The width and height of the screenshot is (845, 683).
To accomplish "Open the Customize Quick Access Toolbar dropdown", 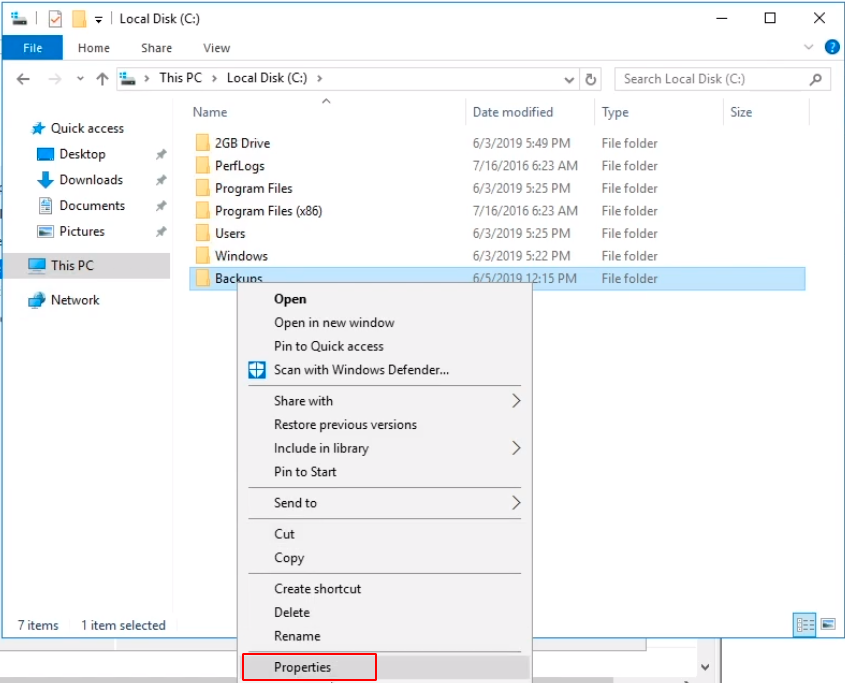I will (99, 20).
